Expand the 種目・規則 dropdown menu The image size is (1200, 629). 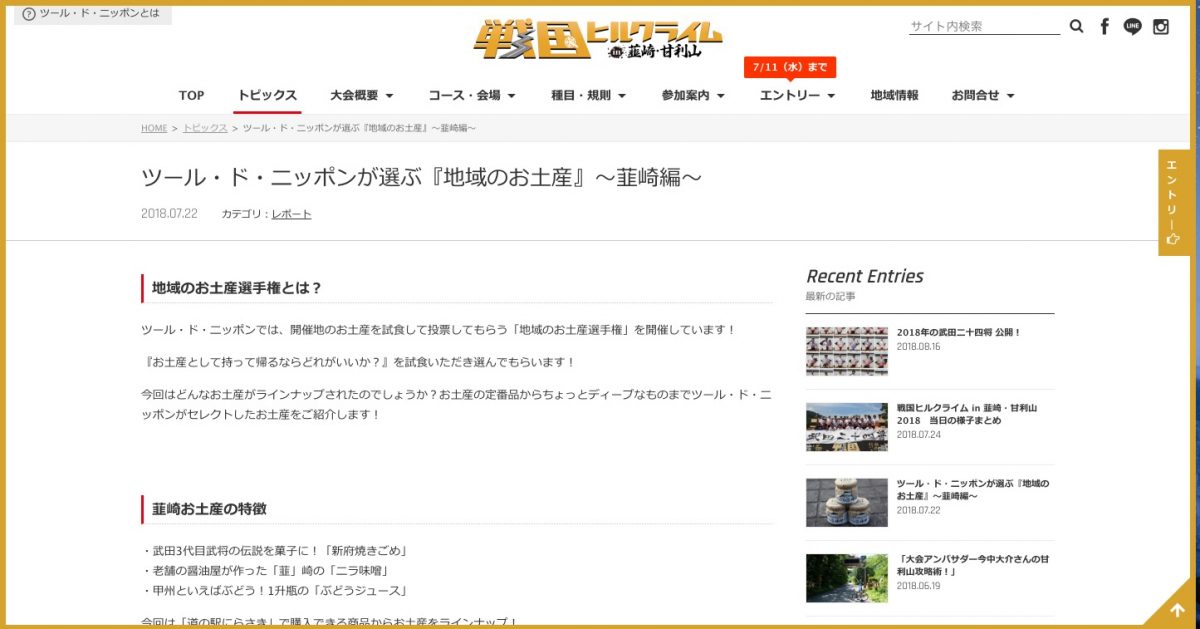588,96
